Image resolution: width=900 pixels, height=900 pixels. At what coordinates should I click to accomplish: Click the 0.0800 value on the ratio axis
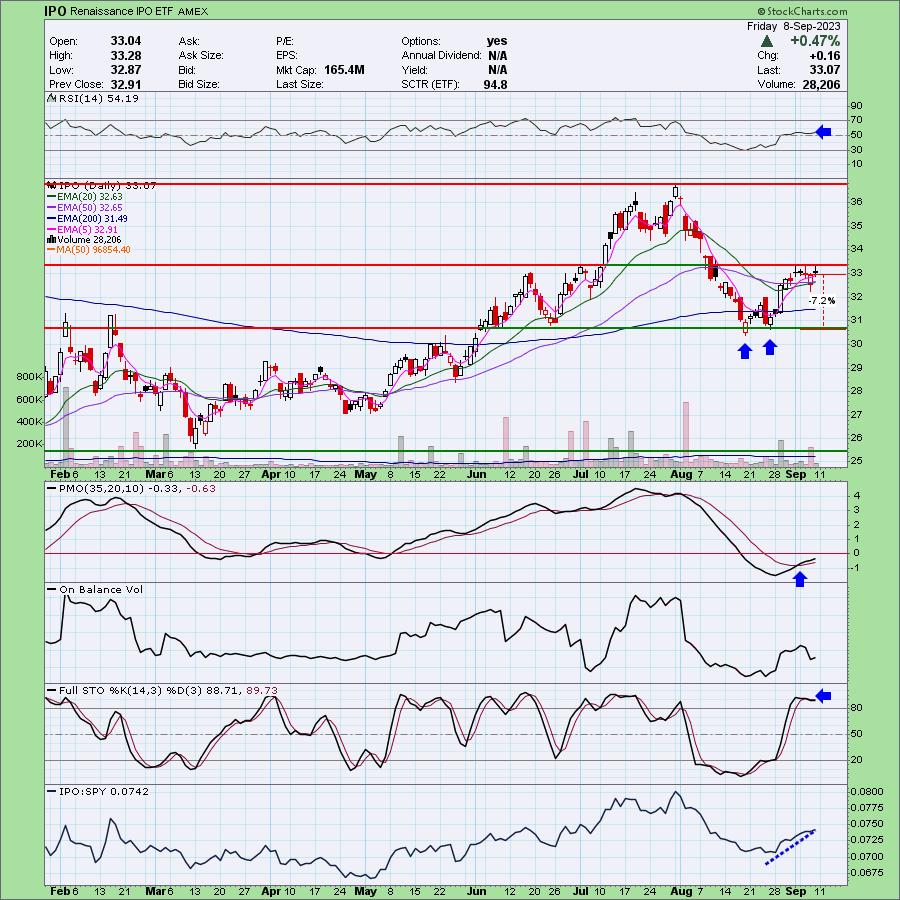866,791
